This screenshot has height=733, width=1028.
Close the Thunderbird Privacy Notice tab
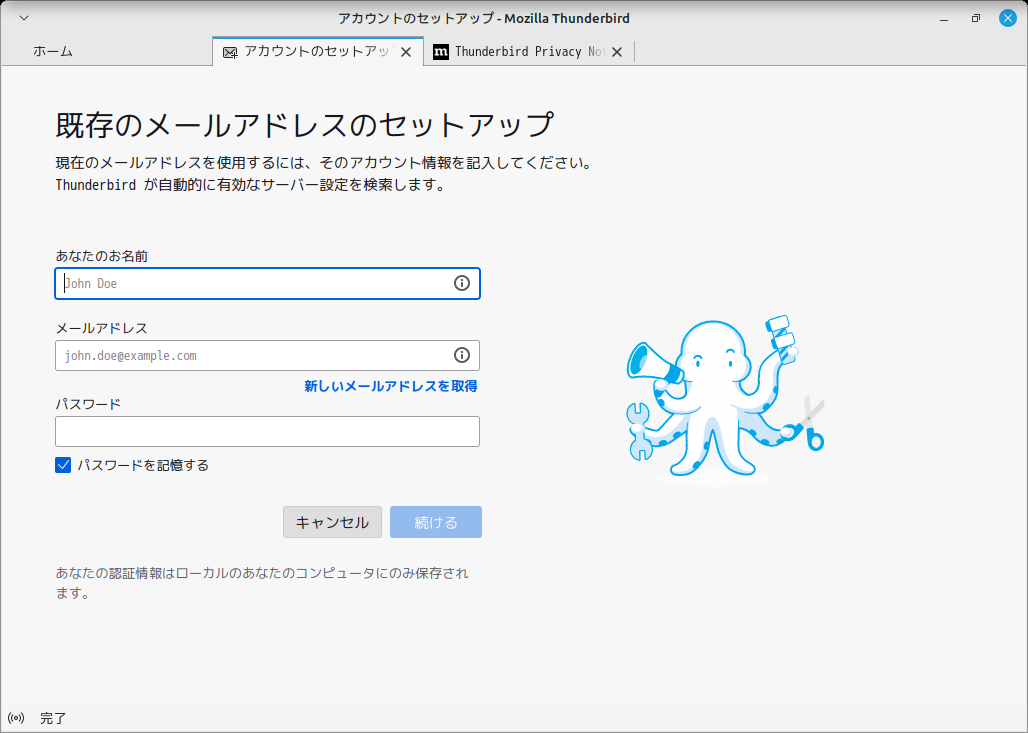click(x=617, y=52)
